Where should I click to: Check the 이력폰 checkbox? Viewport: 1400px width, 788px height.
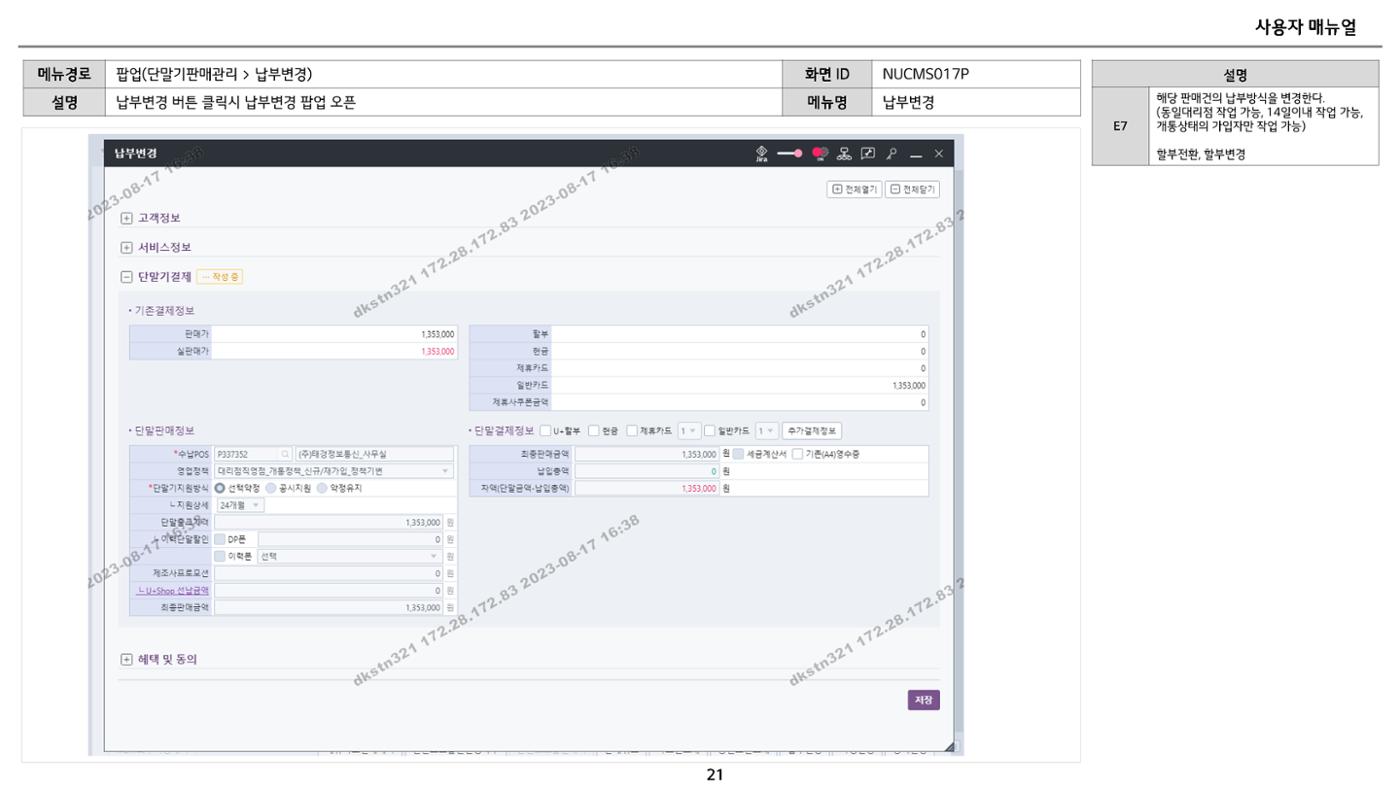tap(220, 556)
